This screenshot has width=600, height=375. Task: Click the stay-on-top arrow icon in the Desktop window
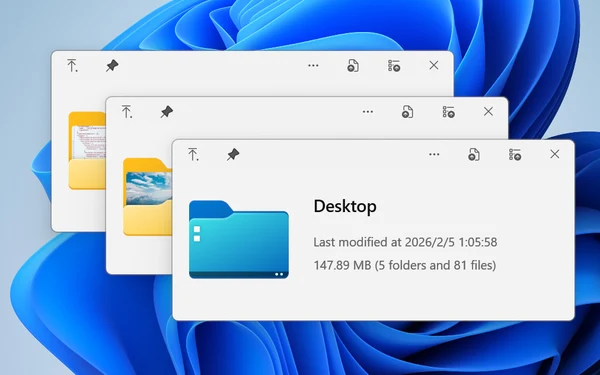[193, 155]
